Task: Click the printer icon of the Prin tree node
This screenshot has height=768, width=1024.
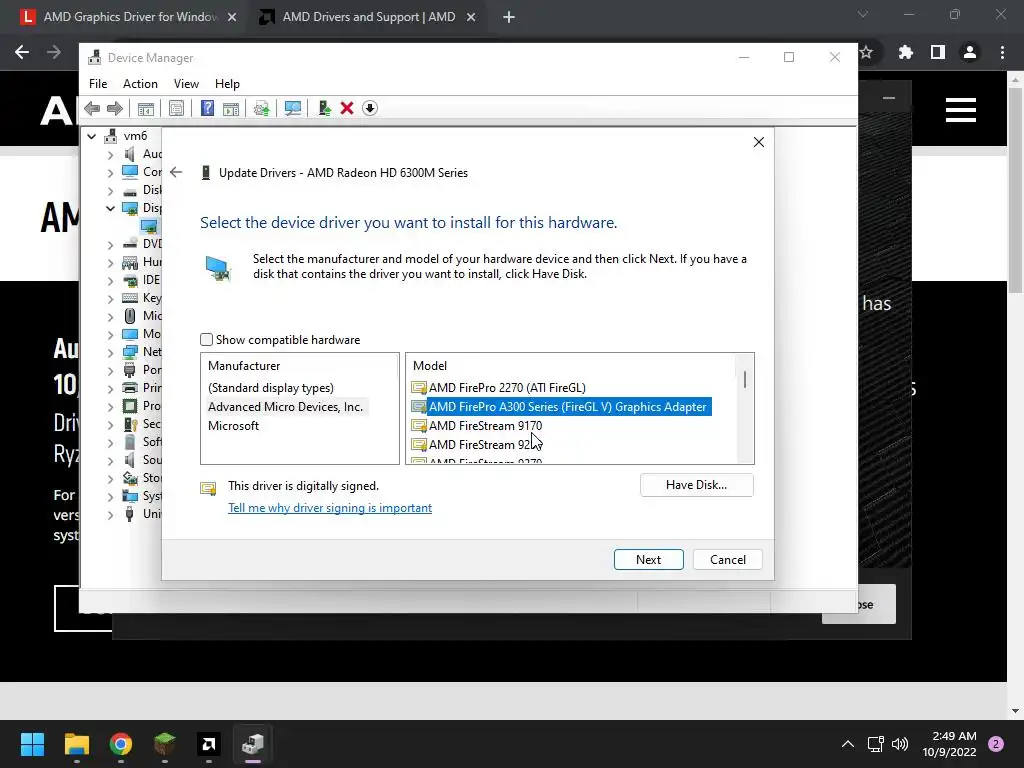Action: point(130,388)
